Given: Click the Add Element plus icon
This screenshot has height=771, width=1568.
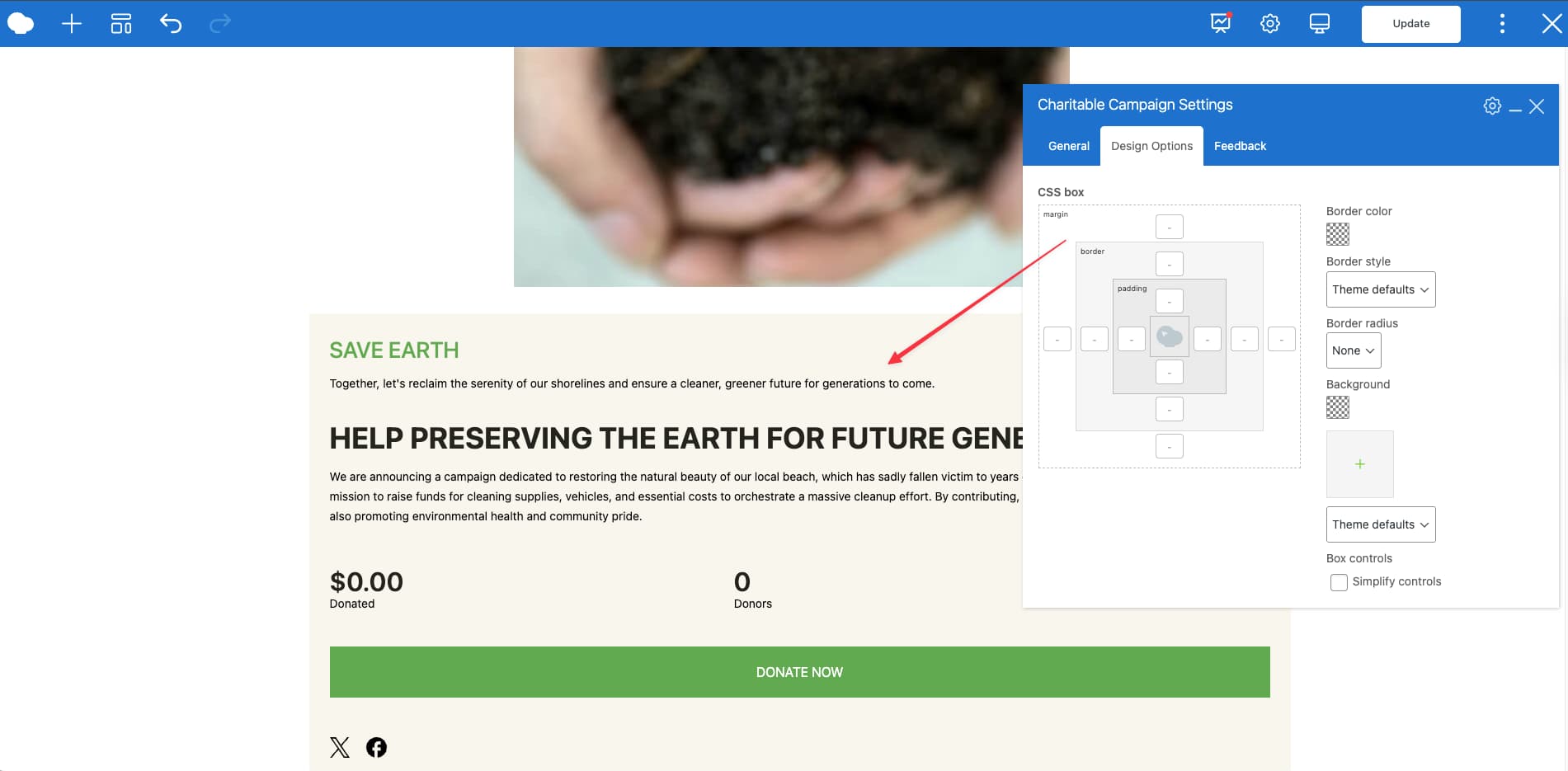Looking at the screenshot, I should (x=72, y=24).
